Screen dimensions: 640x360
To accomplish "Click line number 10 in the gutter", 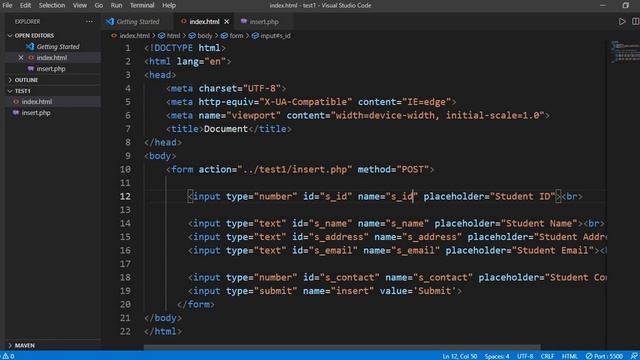I will click(125, 169).
